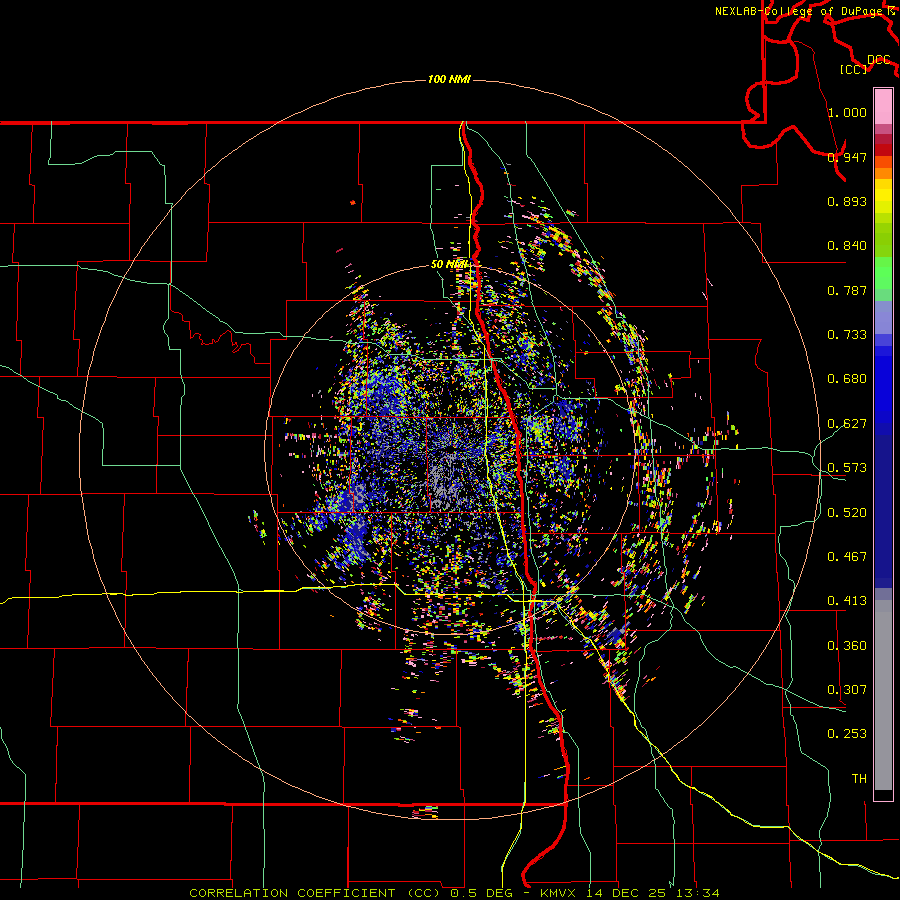Screen dimensions: 900x900
Task: Click the 50 NMI range ring label
Action: [x=450, y=265]
